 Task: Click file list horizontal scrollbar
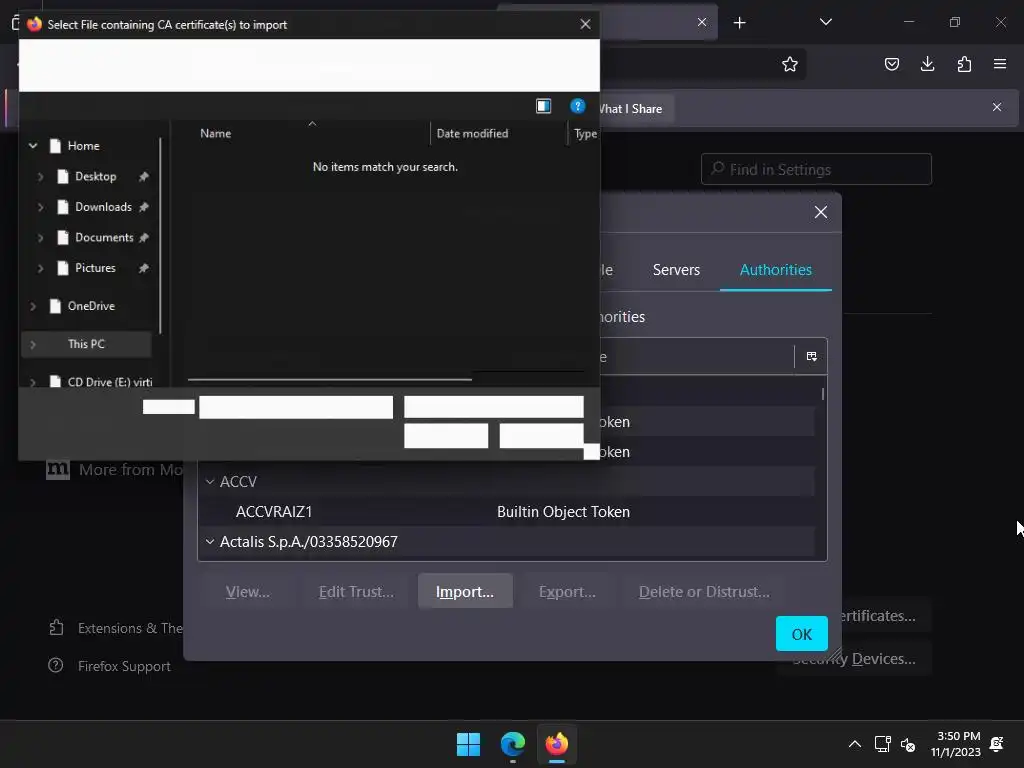pyautogui.click(x=329, y=379)
